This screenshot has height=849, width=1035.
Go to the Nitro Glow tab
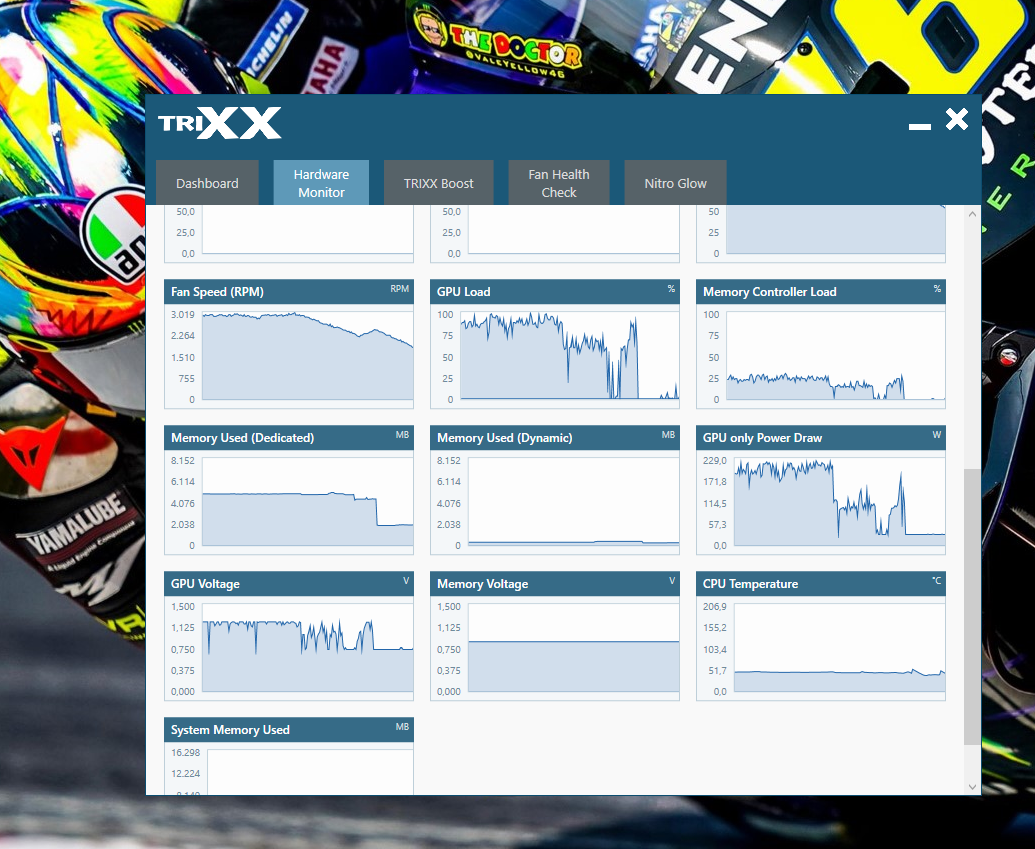[675, 183]
